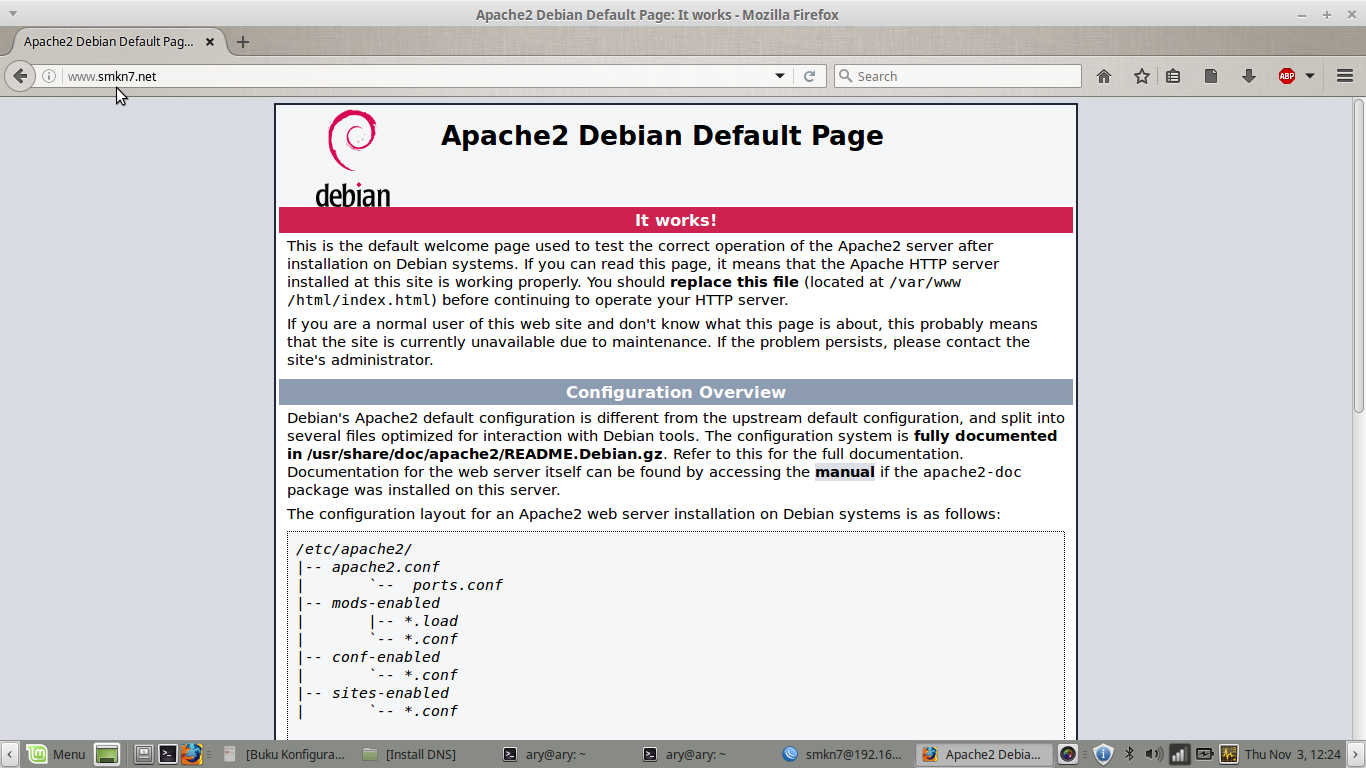Switch to Apache2 Debia... taskbar window
The width and height of the screenshot is (1366, 768).
984,754
